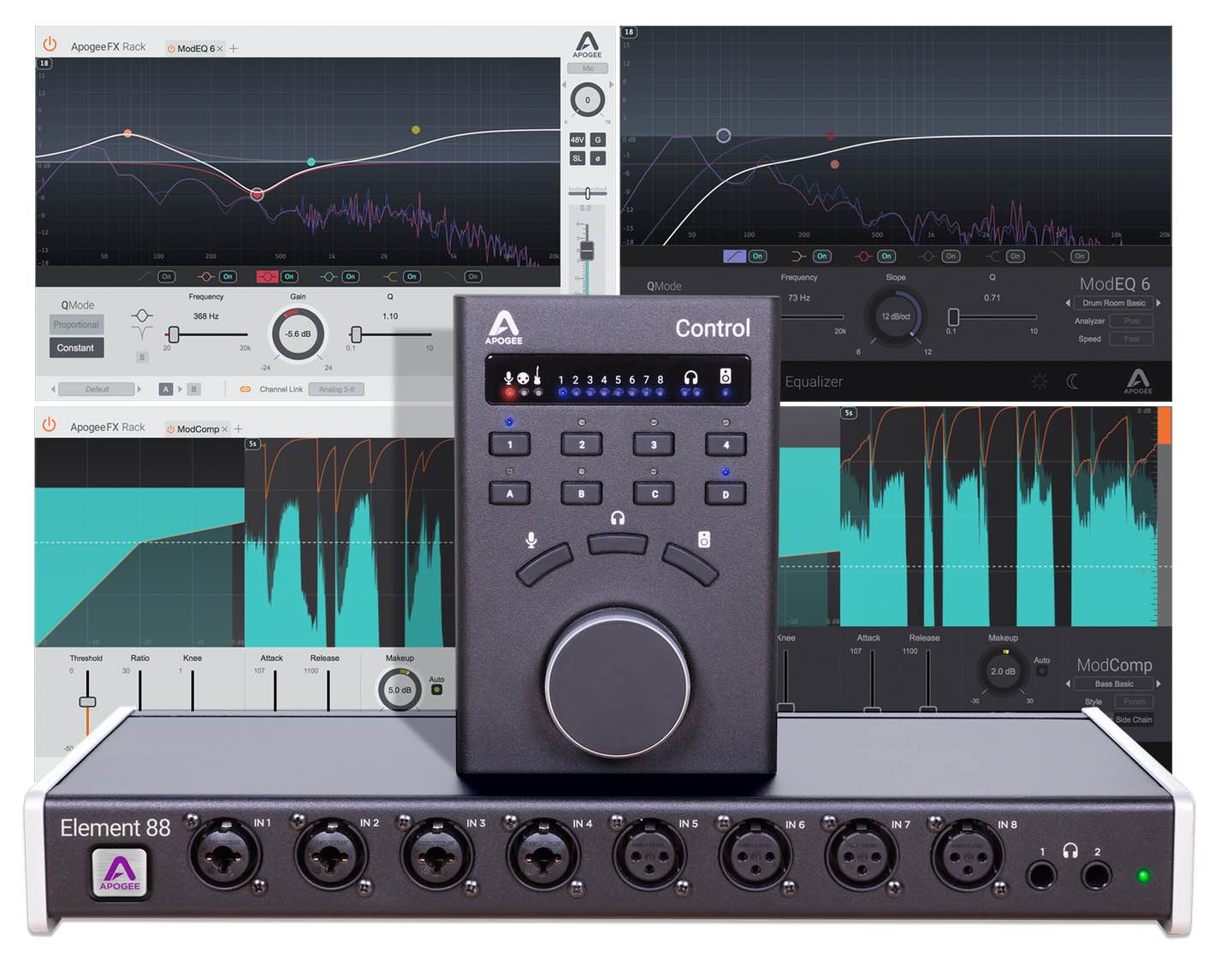Select the teal bell band icon in light ModEQ
This screenshot has width=1232, height=969.
click(x=329, y=276)
